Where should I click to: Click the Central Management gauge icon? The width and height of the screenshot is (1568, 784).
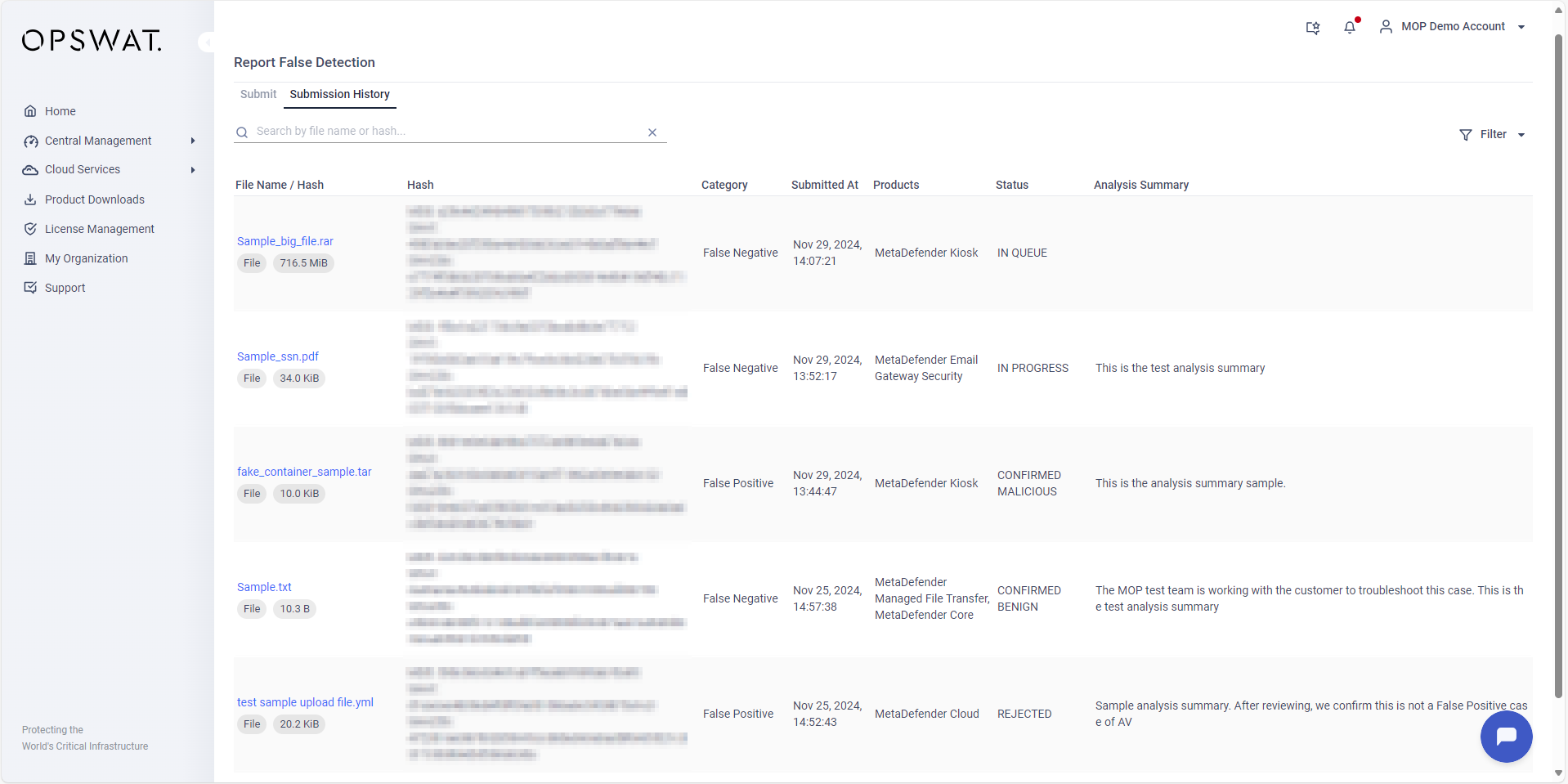tap(30, 141)
